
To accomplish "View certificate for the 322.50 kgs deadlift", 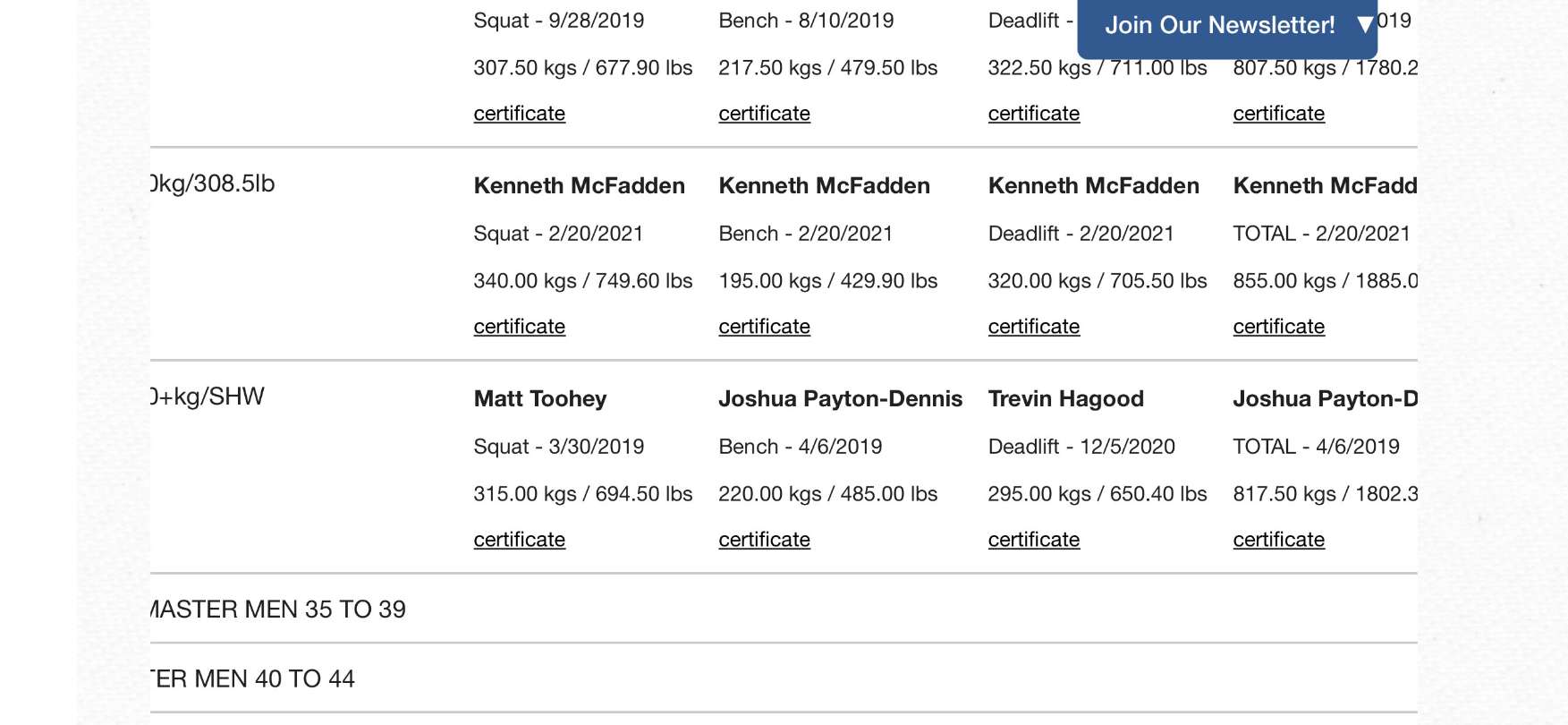I will (1033, 114).
